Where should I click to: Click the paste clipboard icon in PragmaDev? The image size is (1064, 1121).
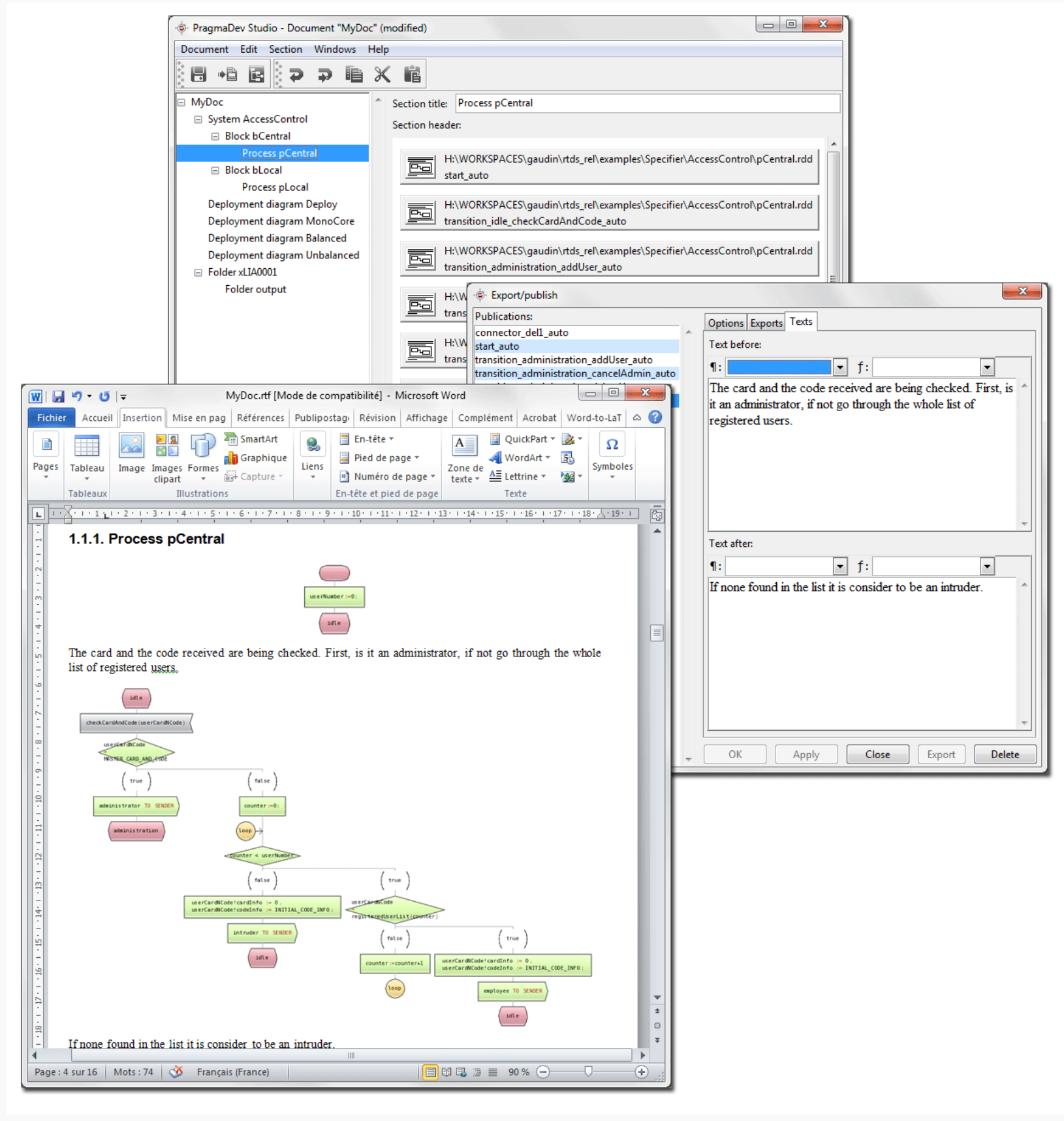(x=412, y=74)
